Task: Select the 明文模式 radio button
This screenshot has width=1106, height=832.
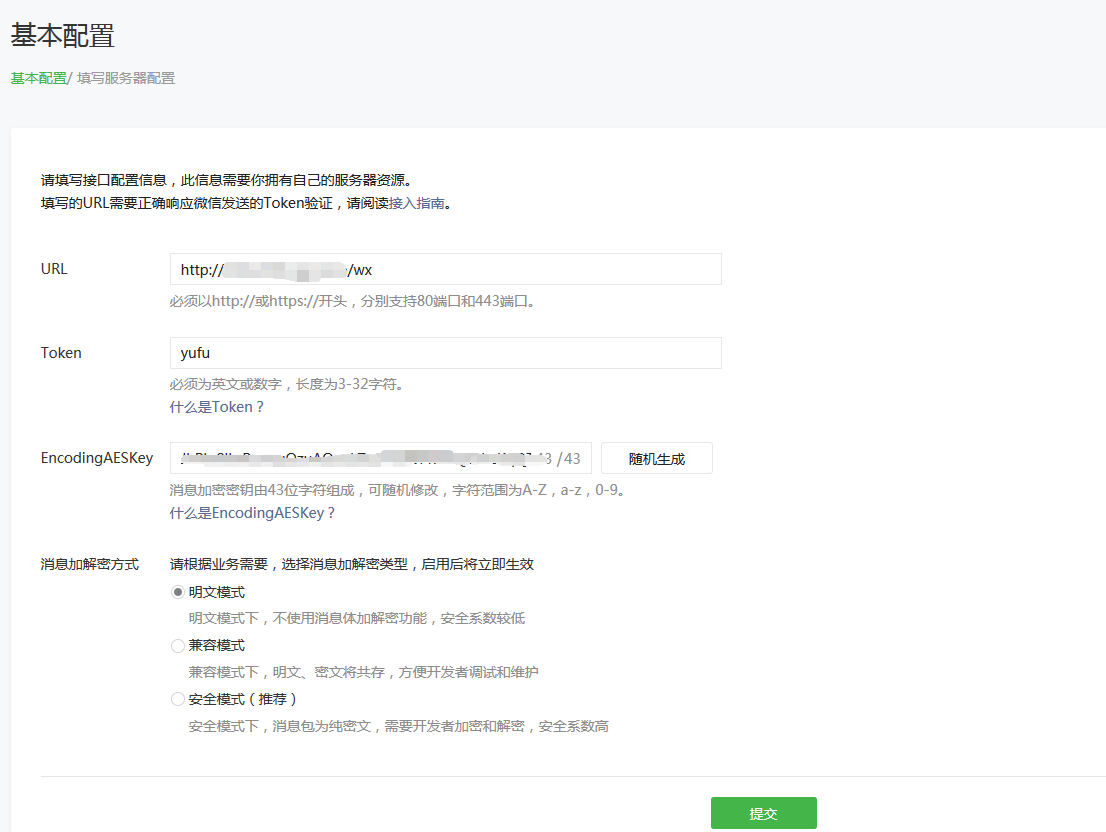Action: point(178,592)
